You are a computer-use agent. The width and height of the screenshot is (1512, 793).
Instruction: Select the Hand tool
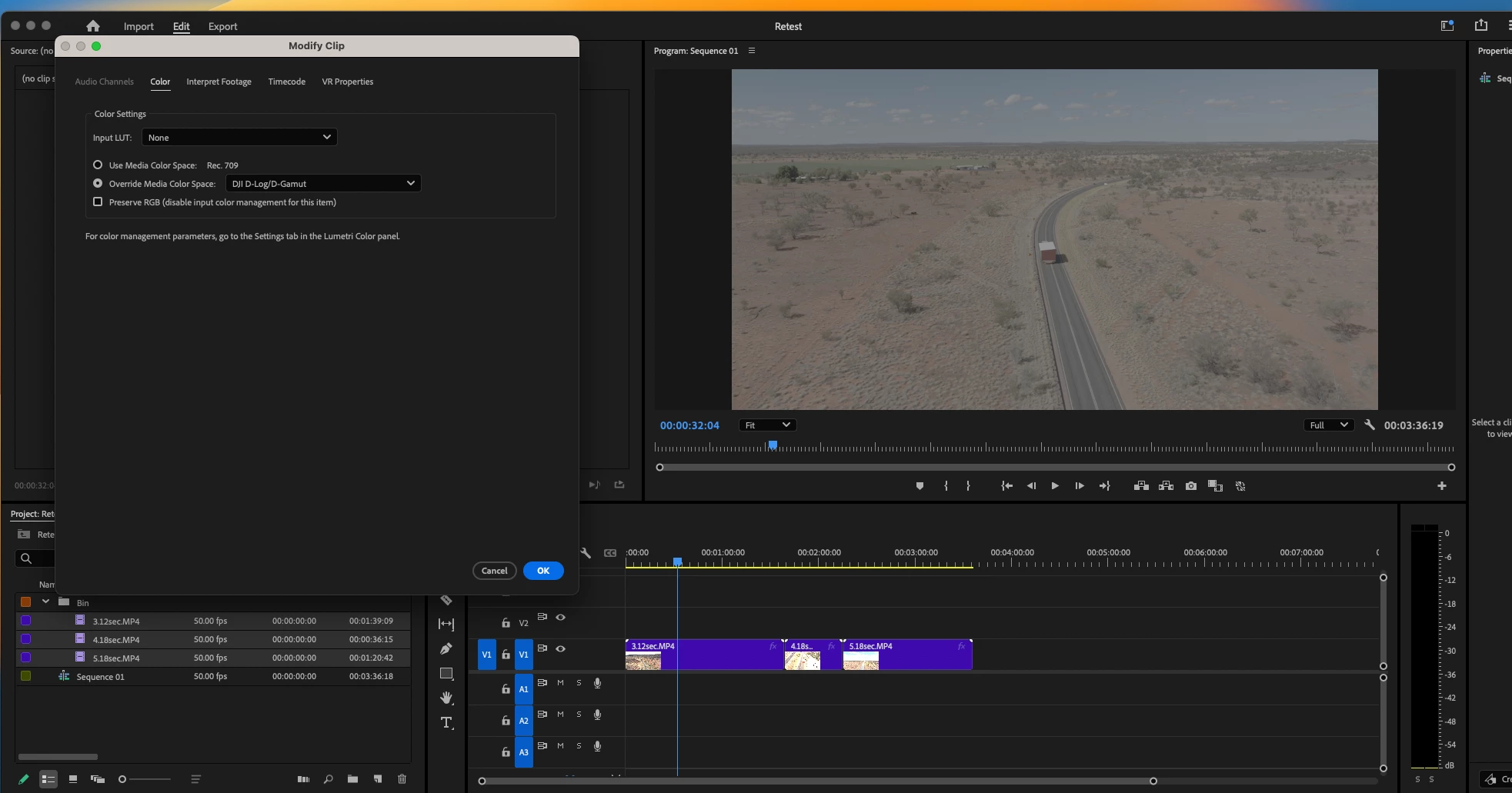pos(446,698)
